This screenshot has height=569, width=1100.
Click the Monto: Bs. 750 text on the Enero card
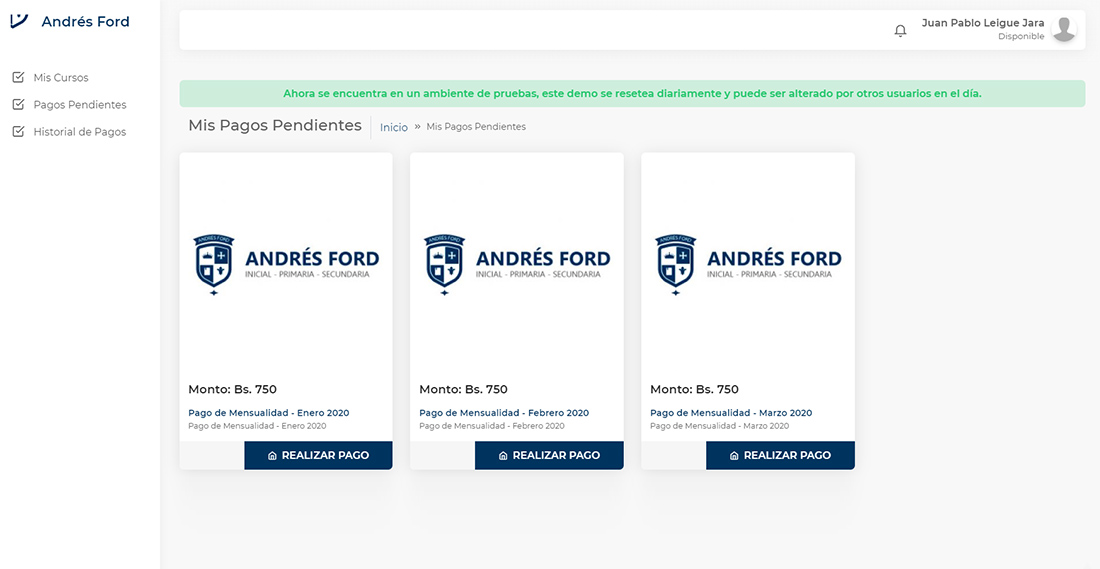(x=232, y=389)
